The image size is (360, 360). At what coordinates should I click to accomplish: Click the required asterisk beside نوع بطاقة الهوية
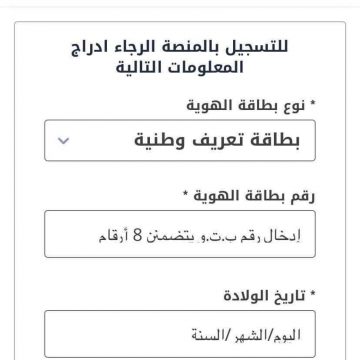pyautogui.click(x=313, y=104)
